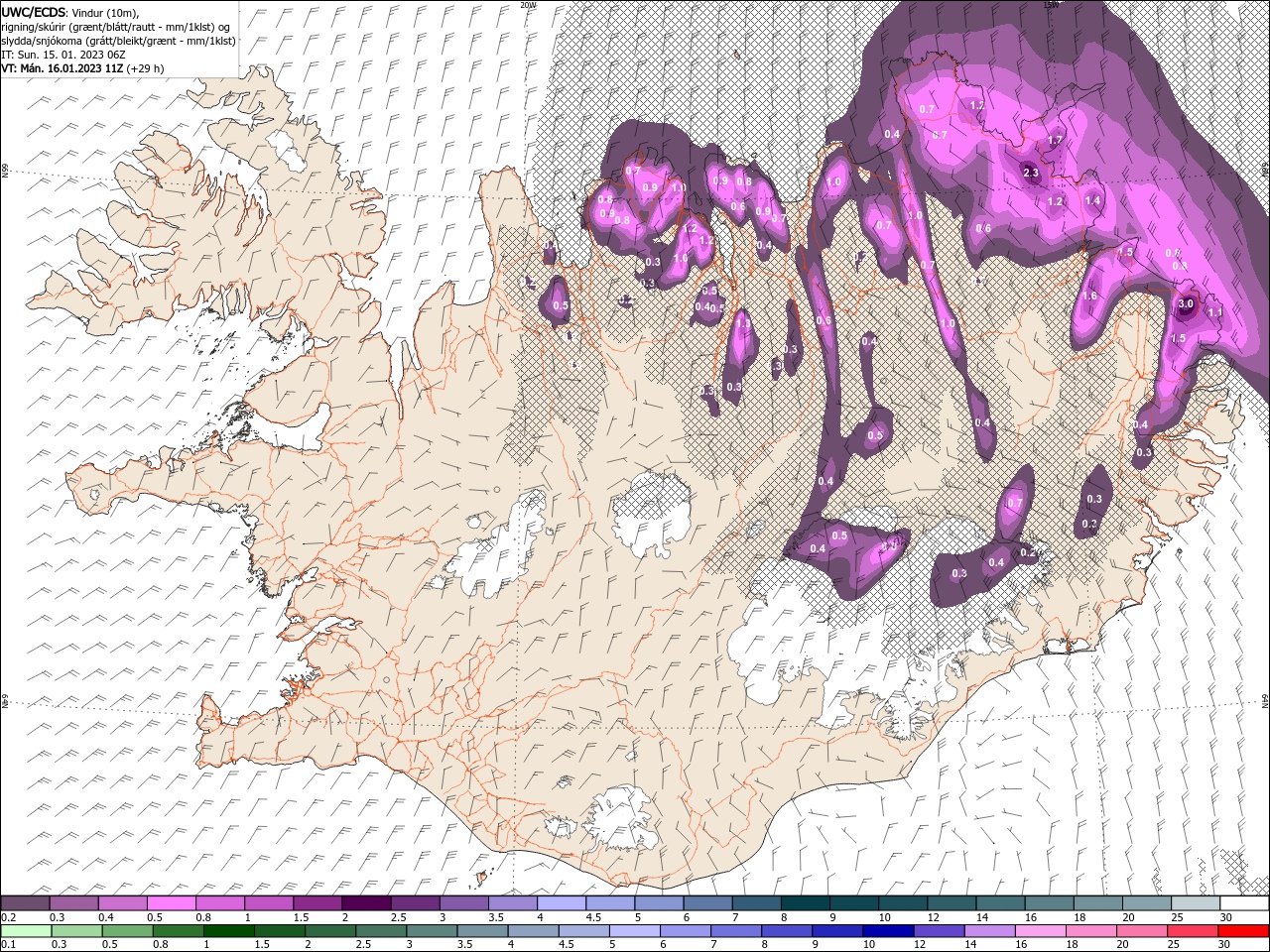This screenshot has width=1270, height=952.
Task: Click the '0.1' label on rain legend
Action: [x=8, y=944]
